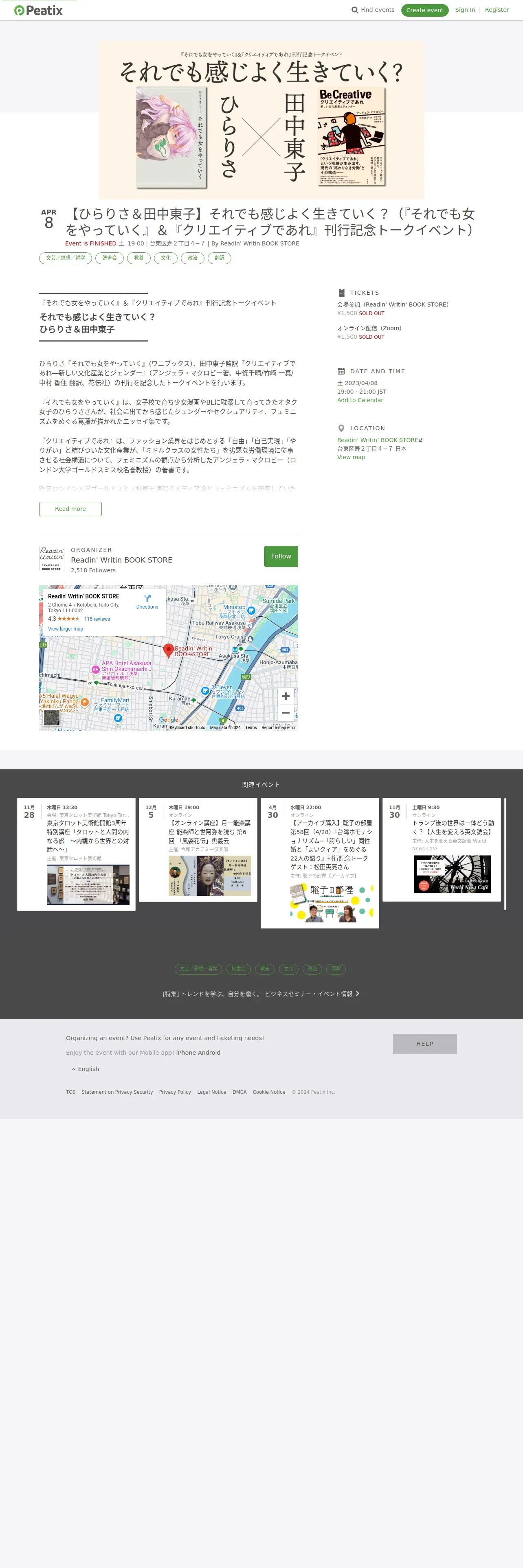Open the 特集 business seminar feature link
This screenshot has width=523, height=1568.
coord(261,994)
